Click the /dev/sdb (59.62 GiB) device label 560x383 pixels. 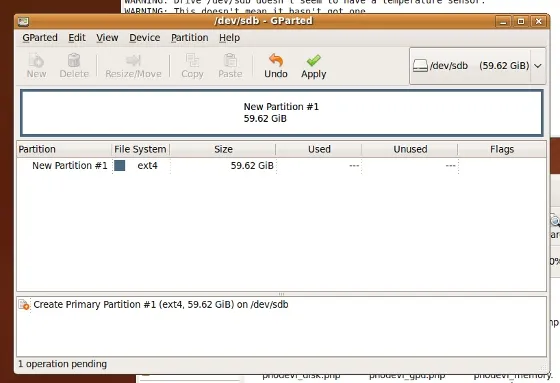click(x=480, y=66)
